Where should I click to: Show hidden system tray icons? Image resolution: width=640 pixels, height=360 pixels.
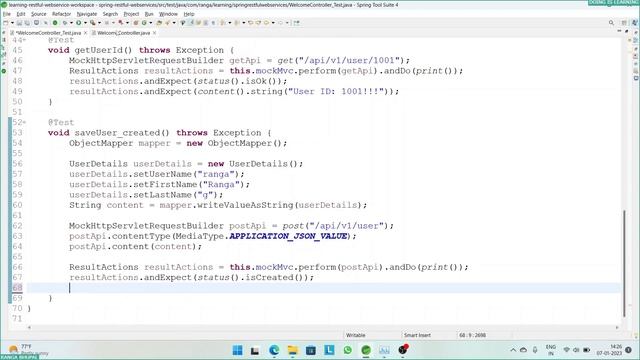point(513,350)
